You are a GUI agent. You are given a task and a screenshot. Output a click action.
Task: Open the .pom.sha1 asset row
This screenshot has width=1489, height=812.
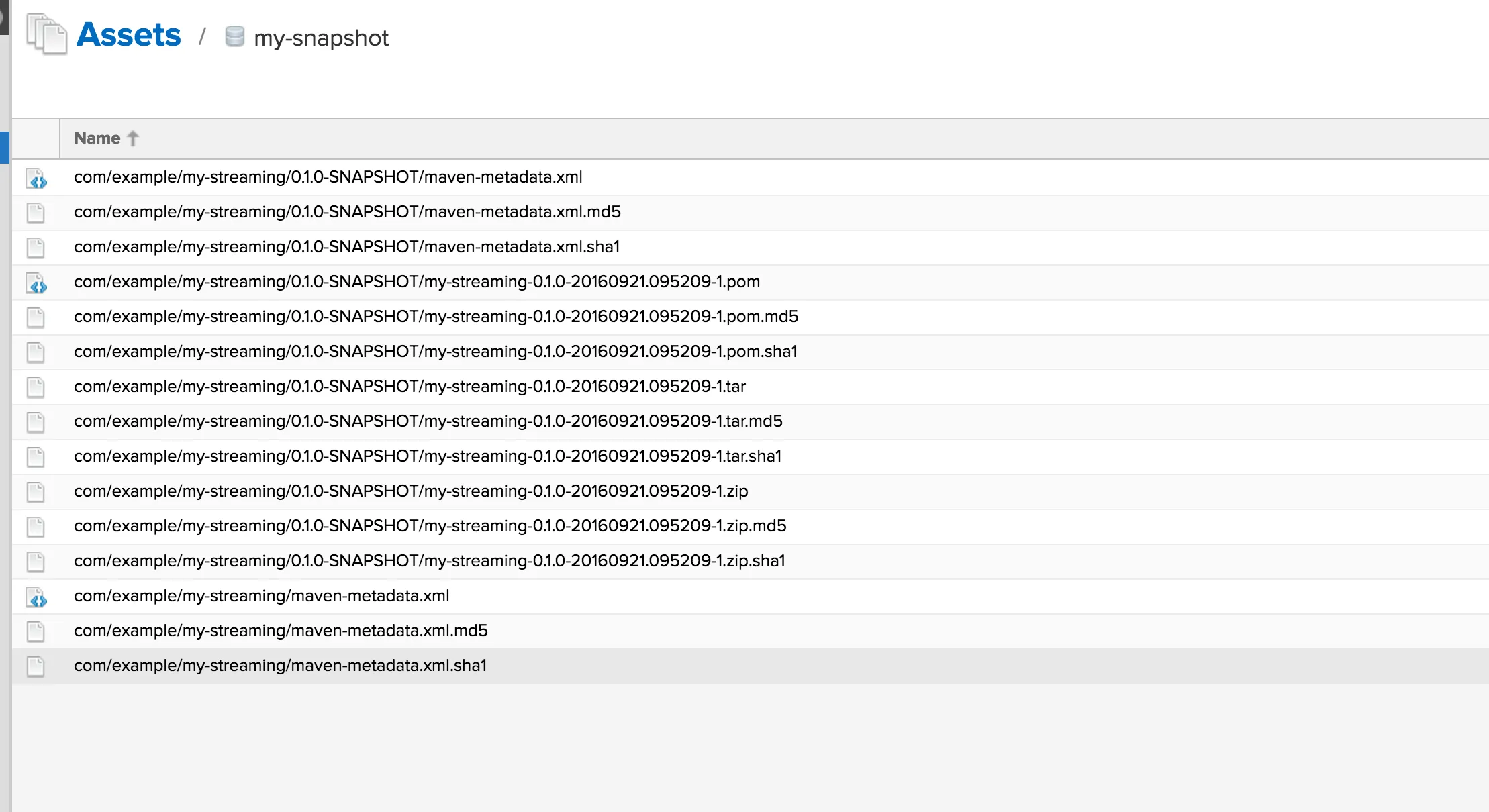pyautogui.click(x=435, y=352)
